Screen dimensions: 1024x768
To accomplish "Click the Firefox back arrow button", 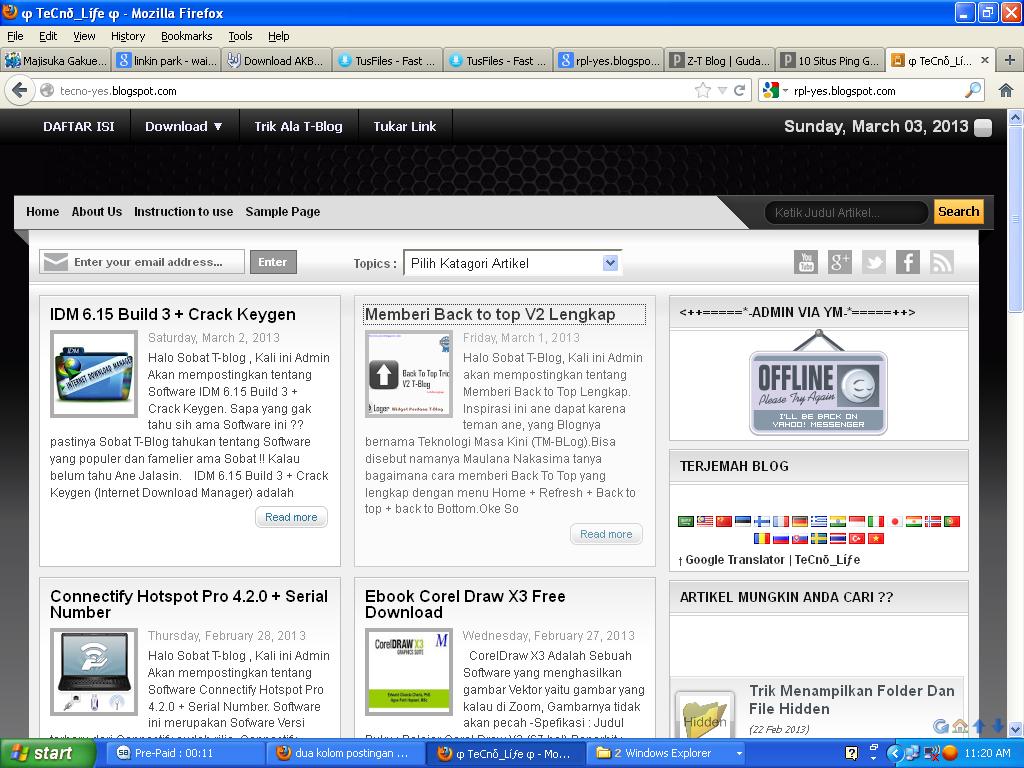I will click(x=20, y=90).
